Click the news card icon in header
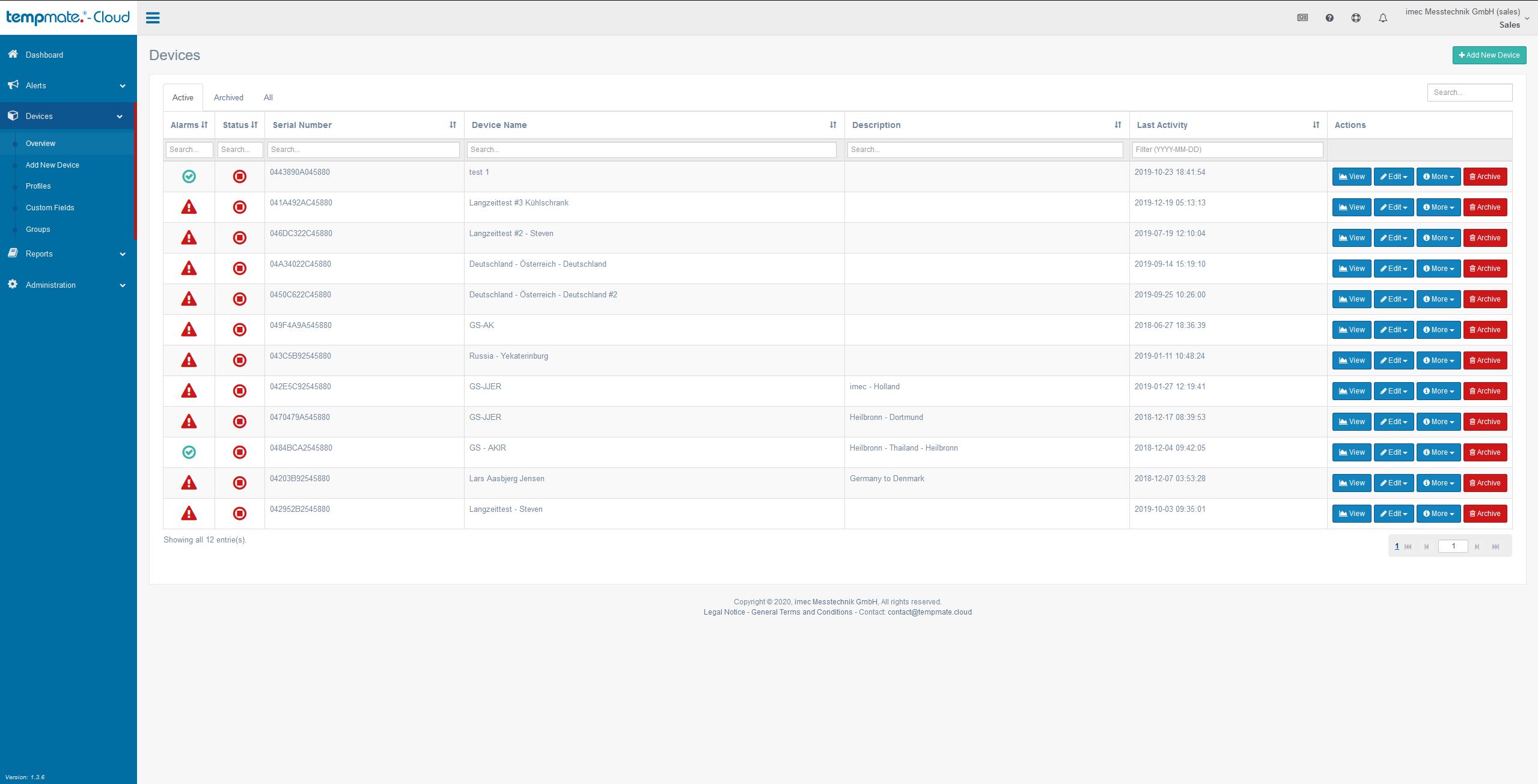Viewport: 1538px width, 784px height. click(x=1302, y=18)
